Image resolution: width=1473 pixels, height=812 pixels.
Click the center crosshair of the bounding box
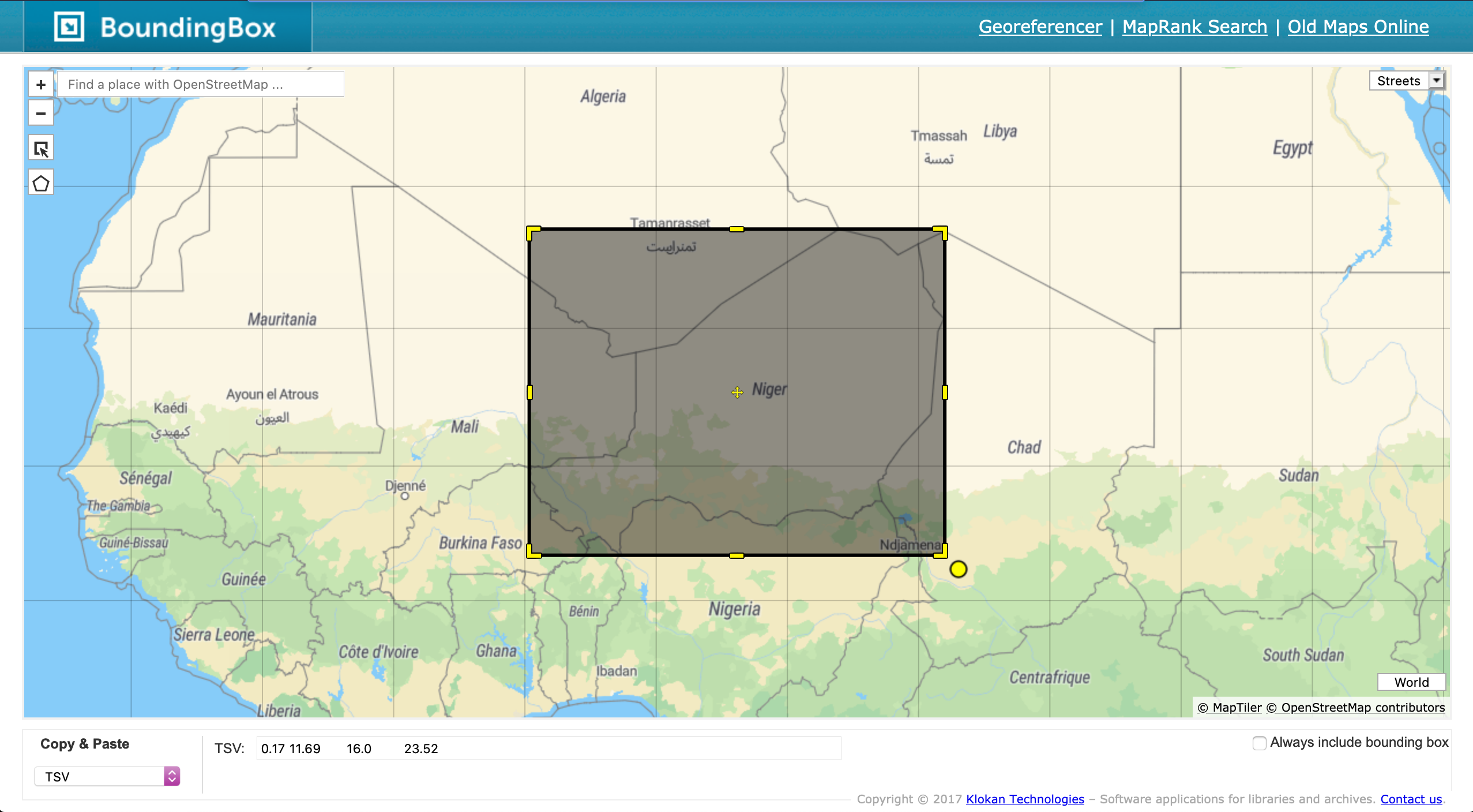737,393
